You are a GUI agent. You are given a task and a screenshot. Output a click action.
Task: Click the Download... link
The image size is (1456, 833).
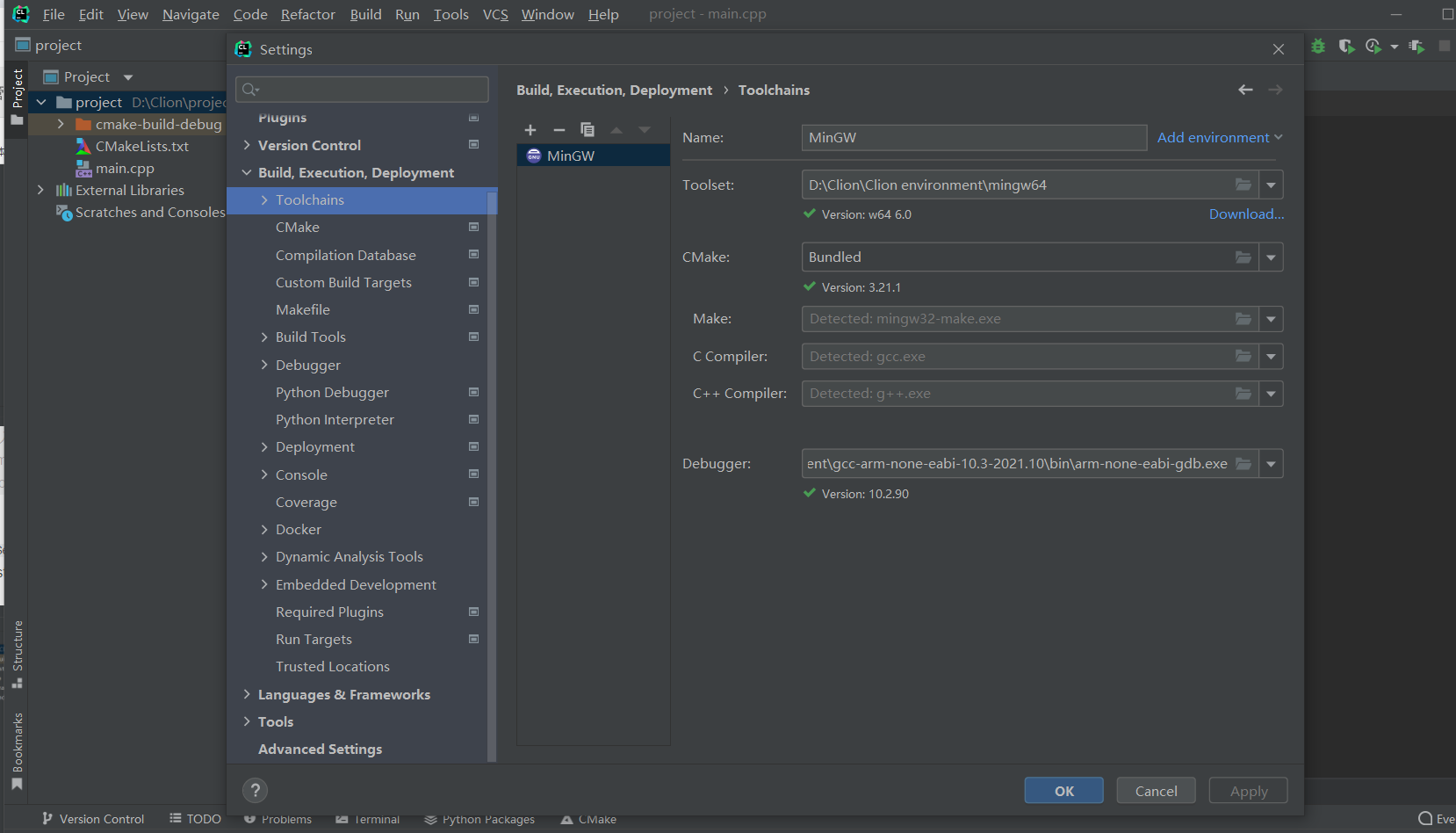click(x=1246, y=214)
